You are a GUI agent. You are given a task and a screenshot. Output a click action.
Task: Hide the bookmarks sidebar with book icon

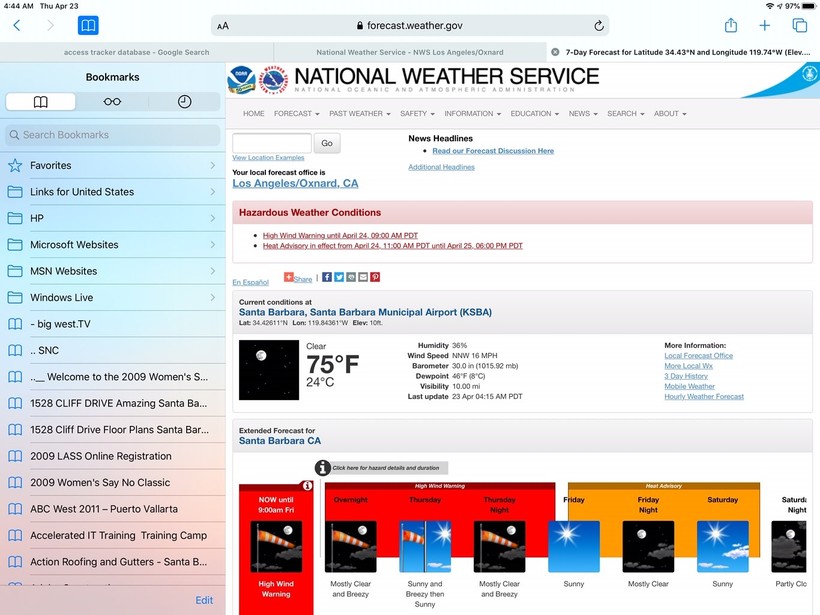point(88,25)
